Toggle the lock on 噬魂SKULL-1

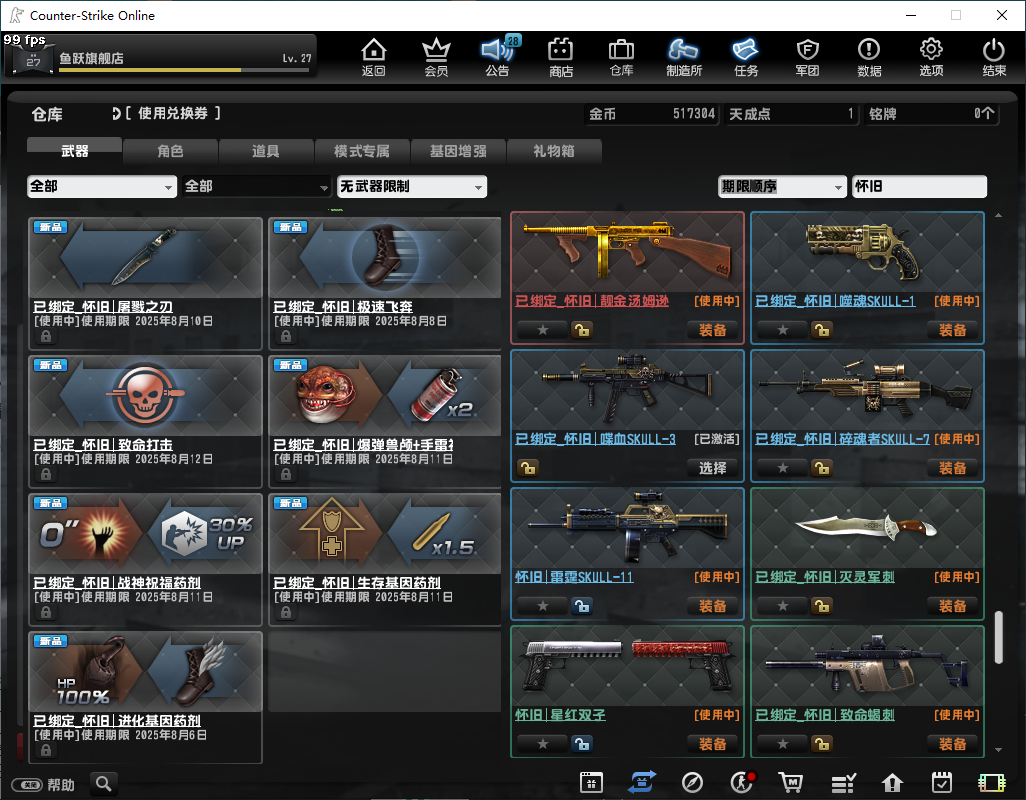point(821,330)
